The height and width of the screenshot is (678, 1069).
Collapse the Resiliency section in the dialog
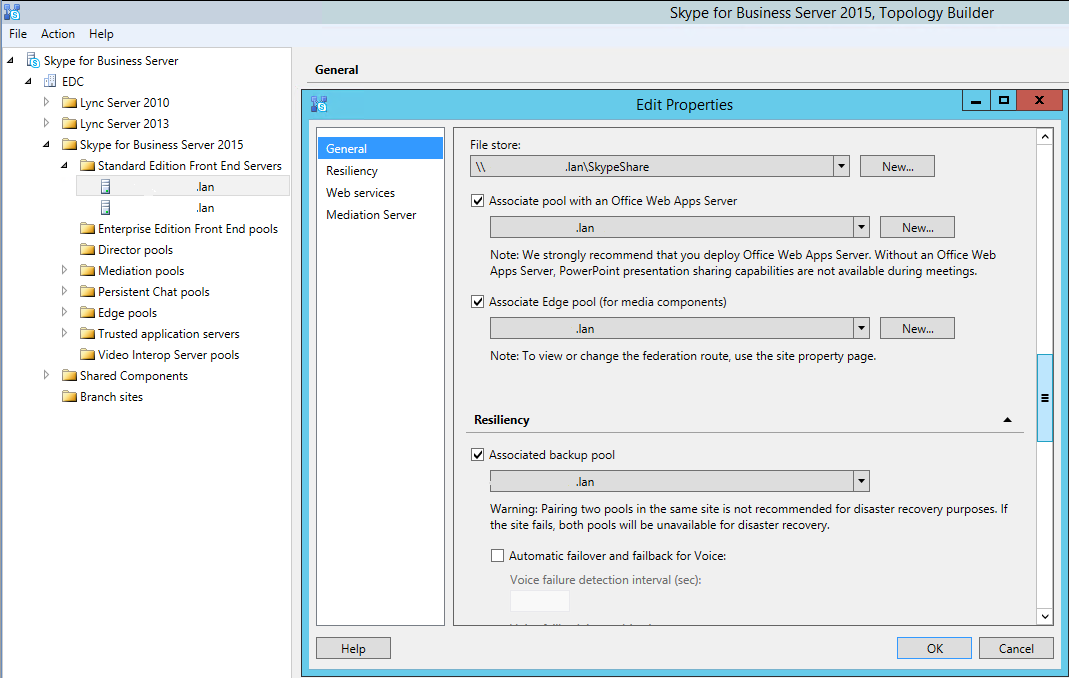[1007, 420]
